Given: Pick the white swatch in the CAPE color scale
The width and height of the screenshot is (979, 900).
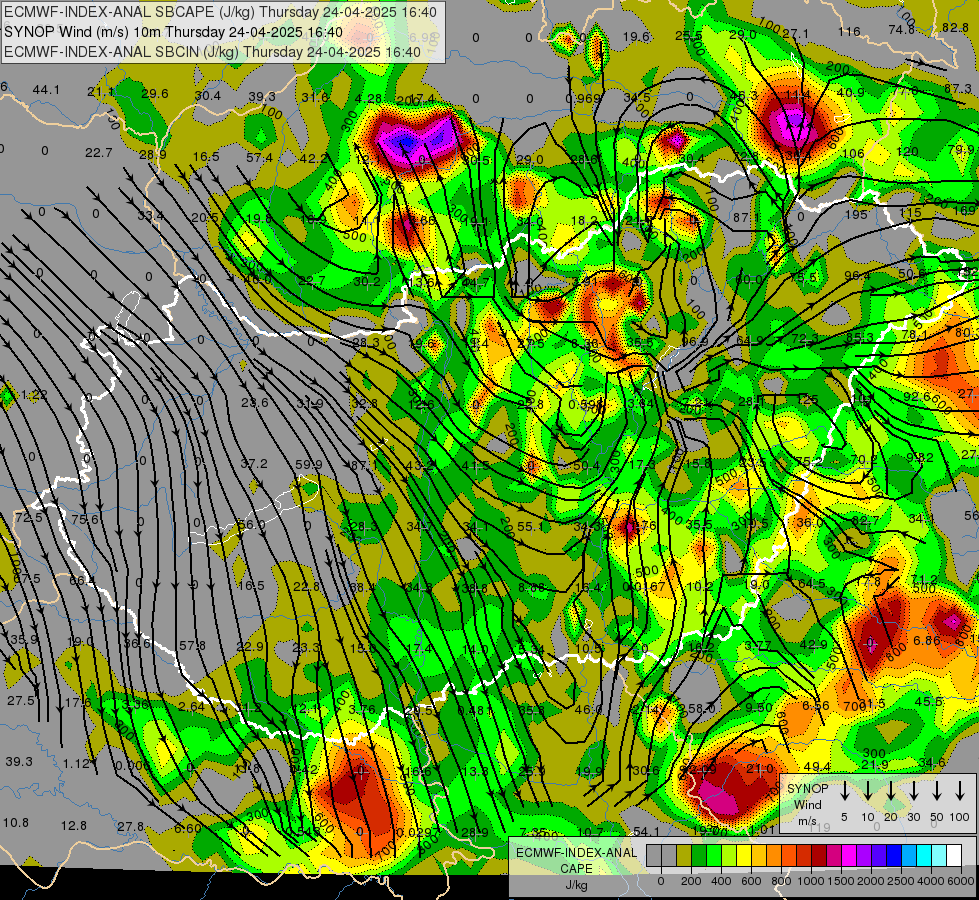Looking at the screenshot, I should point(955,856).
